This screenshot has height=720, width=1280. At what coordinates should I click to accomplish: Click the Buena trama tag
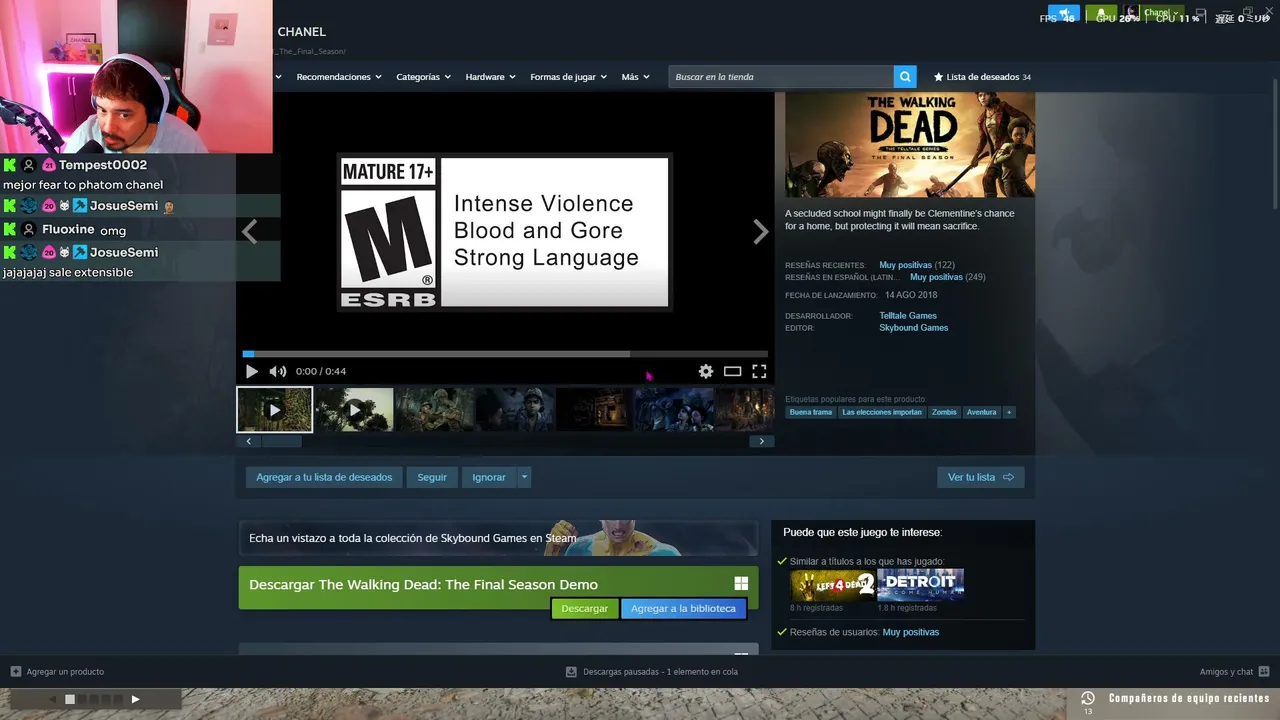tap(810, 412)
